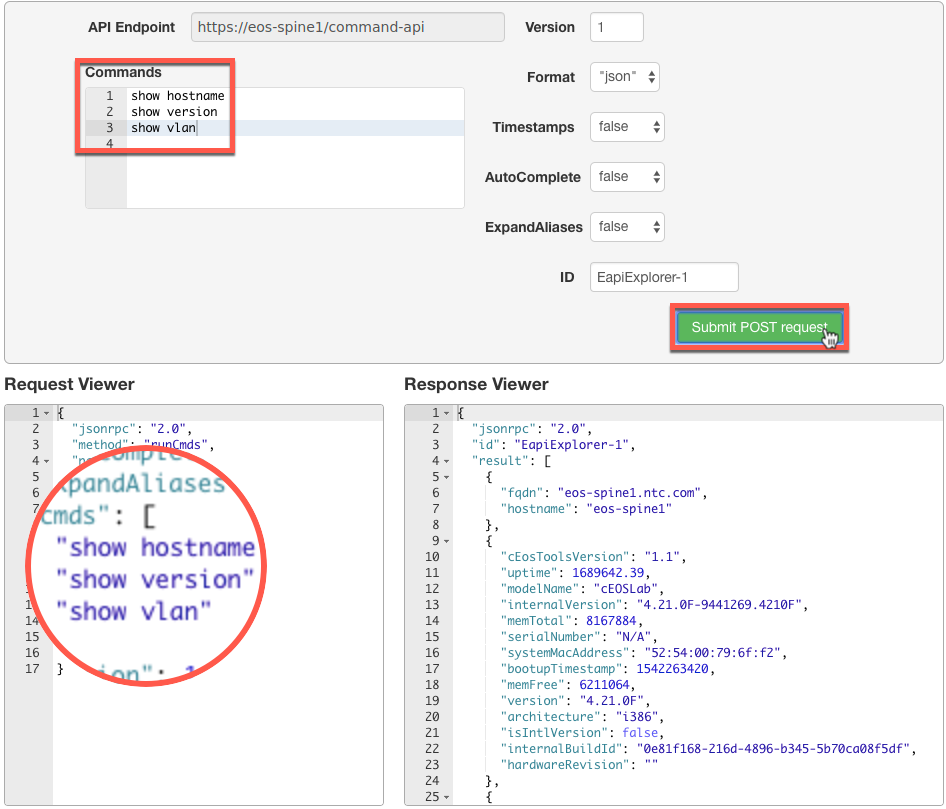Collapse line 1 fold arrow in Request Viewer
The image size is (946, 809).
(46, 413)
